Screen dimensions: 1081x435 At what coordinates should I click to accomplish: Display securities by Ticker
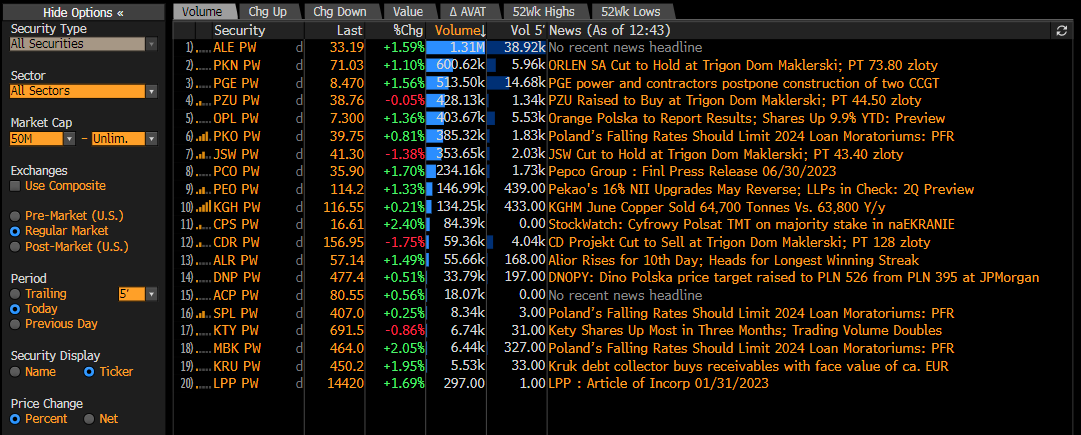(x=88, y=372)
